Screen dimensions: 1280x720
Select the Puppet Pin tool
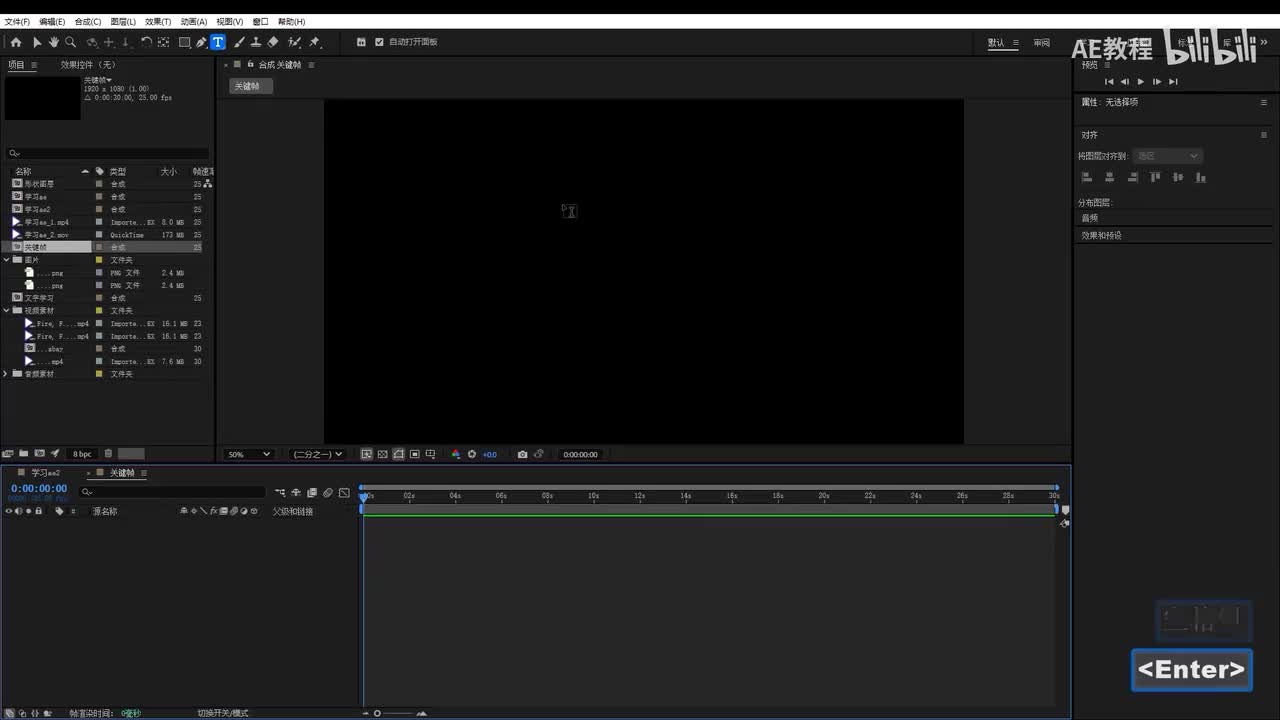(314, 42)
